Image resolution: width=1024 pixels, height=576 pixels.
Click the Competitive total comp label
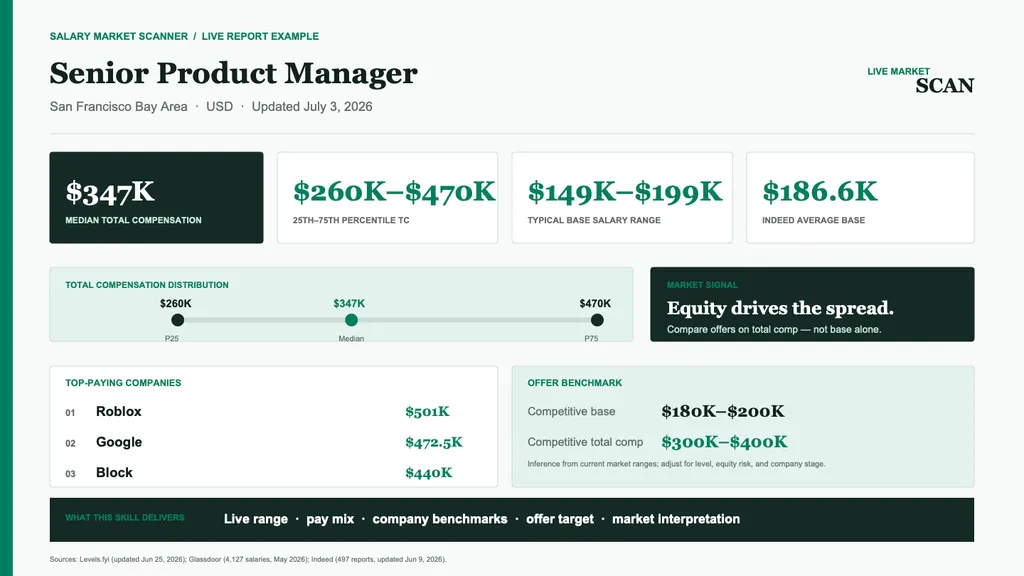[x=585, y=442]
